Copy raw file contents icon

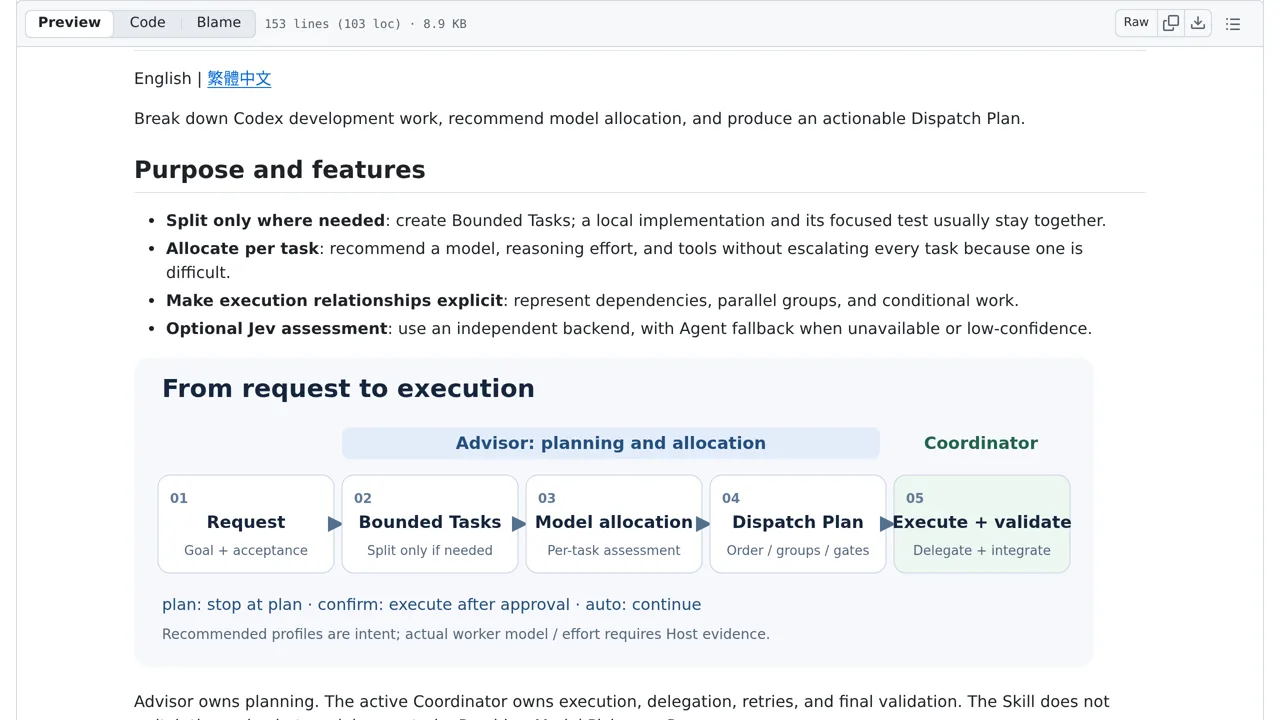pos(1171,23)
